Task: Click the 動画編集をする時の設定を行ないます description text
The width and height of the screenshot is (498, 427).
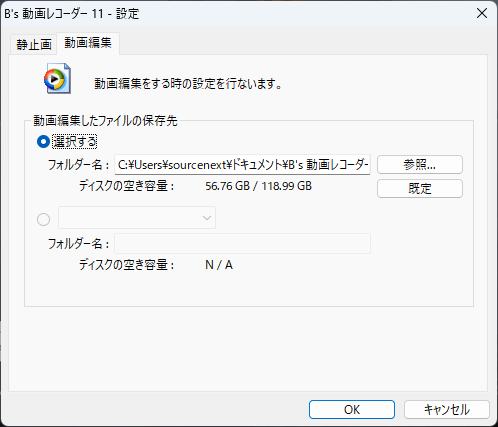Action: click(x=188, y=84)
